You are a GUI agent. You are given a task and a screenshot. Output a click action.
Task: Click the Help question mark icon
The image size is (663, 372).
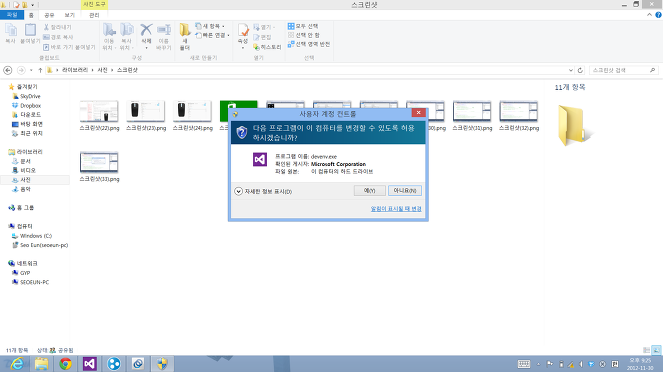coord(658,15)
